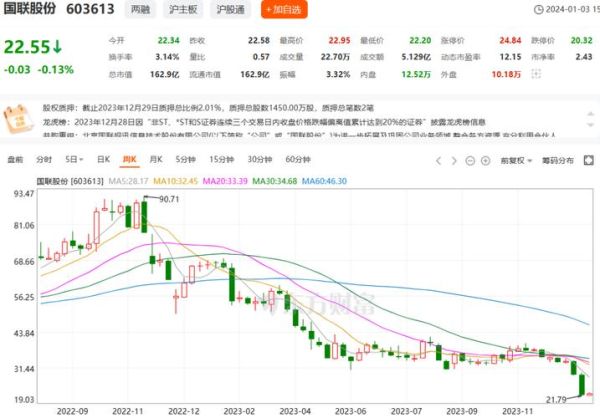
Task: Click the 最低价 value 22.20
Action: [x=420, y=40]
